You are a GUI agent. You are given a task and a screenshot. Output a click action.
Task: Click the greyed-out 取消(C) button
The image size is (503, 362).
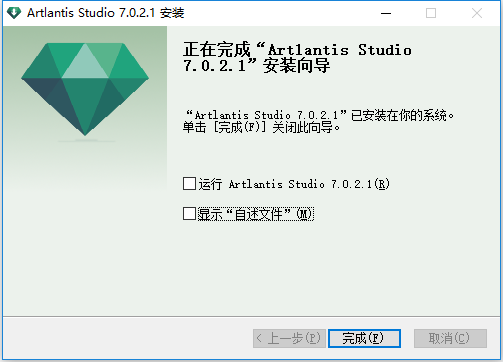coord(450,338)
